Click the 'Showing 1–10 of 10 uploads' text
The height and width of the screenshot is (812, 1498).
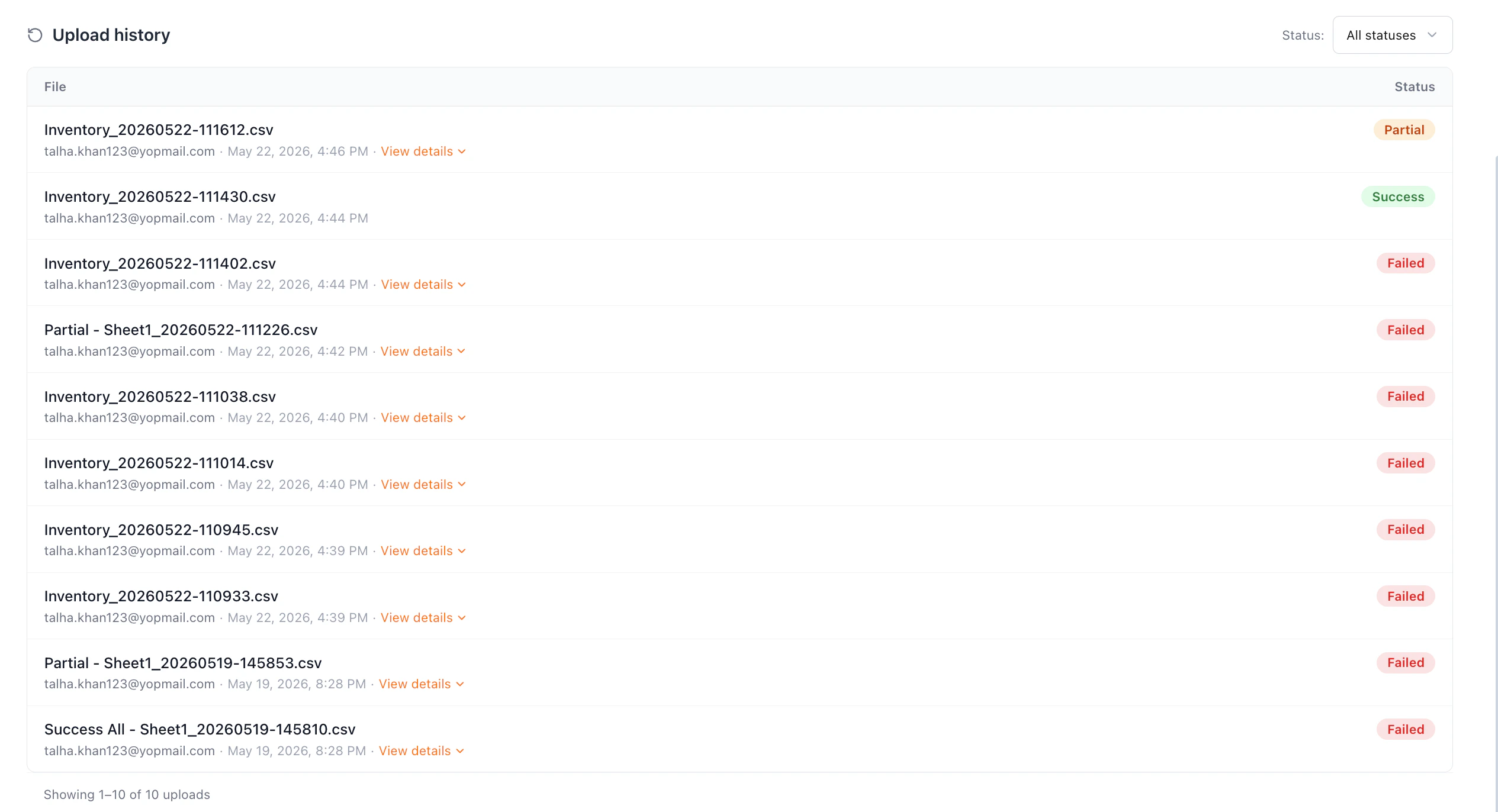pyautogui.click(x=127, y=795)
